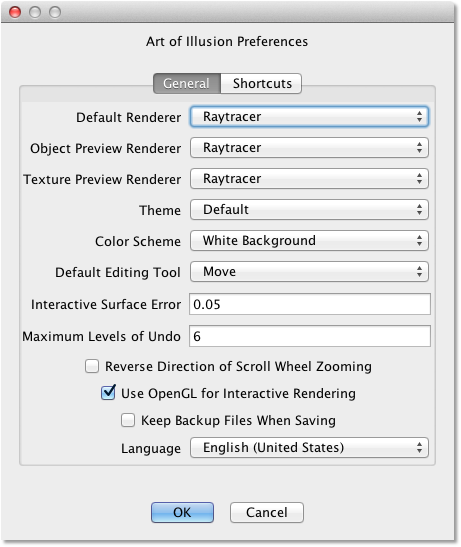Uncheck Use OpenGL for Interactive Rendering
The image size is (461, 547).
tap(108, 393)
